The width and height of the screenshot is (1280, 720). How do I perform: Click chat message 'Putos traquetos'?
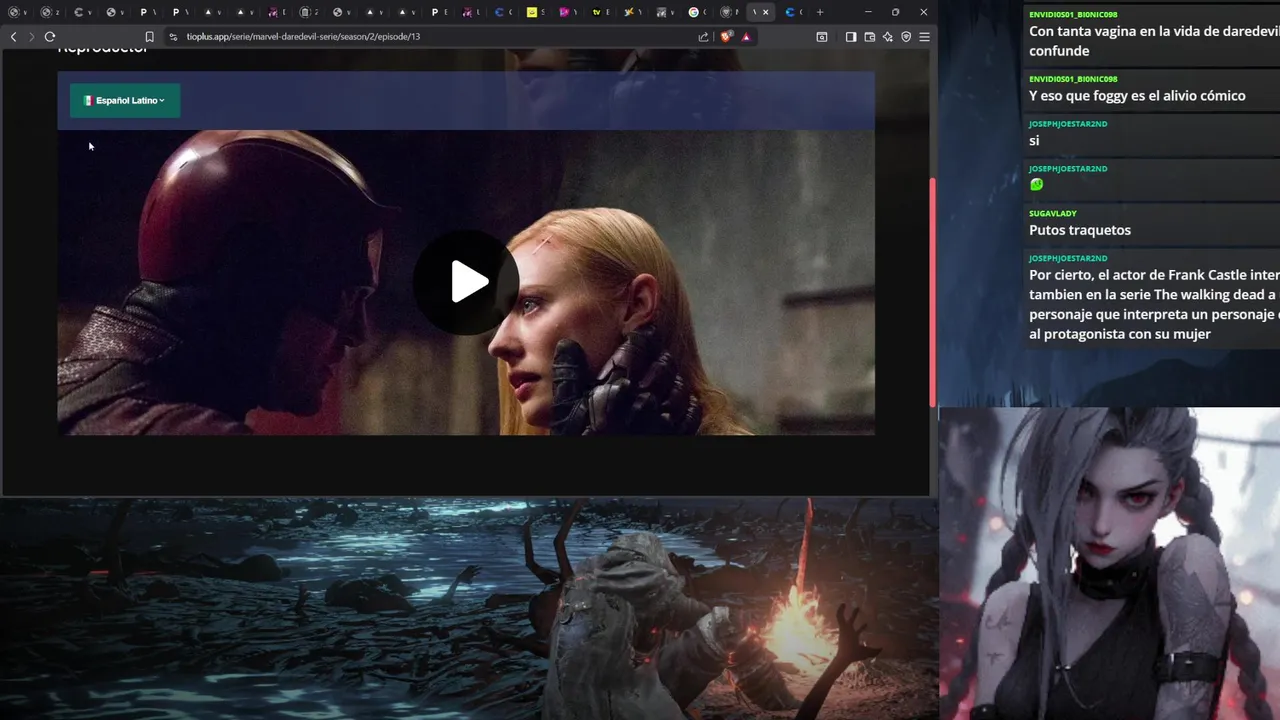[1080, 230]
